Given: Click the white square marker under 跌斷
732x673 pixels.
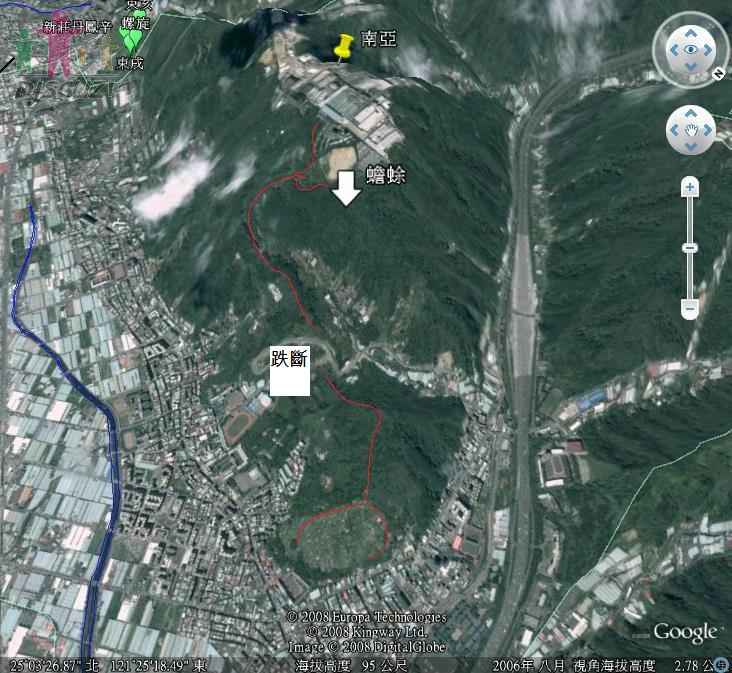Looking at the screenshot, I should (x=290, y=380).
